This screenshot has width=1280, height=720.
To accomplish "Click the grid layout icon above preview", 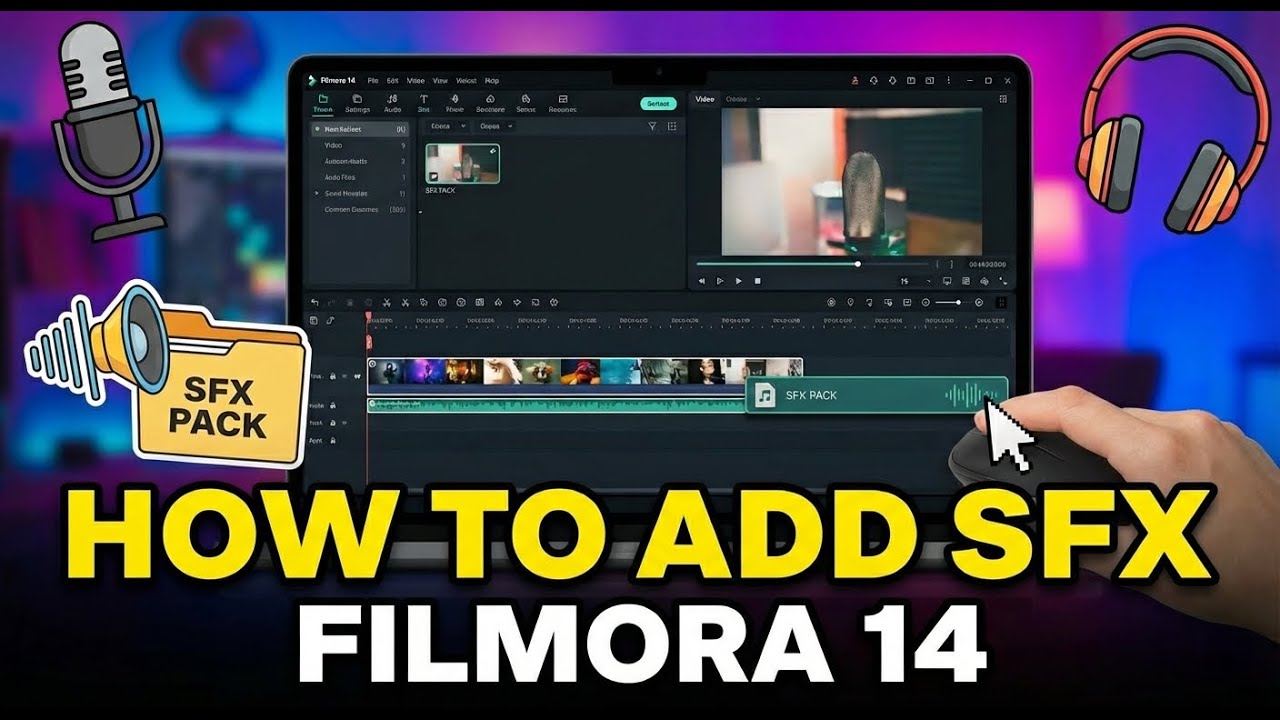I will point(1003,99).
